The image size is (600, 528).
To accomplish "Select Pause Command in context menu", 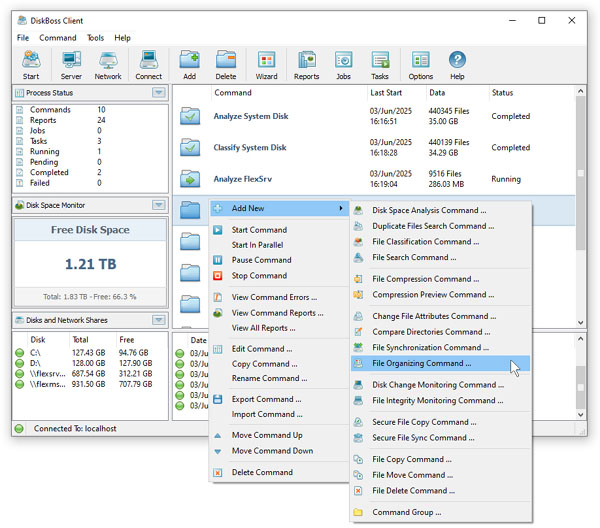I will [x=279, y=260].
